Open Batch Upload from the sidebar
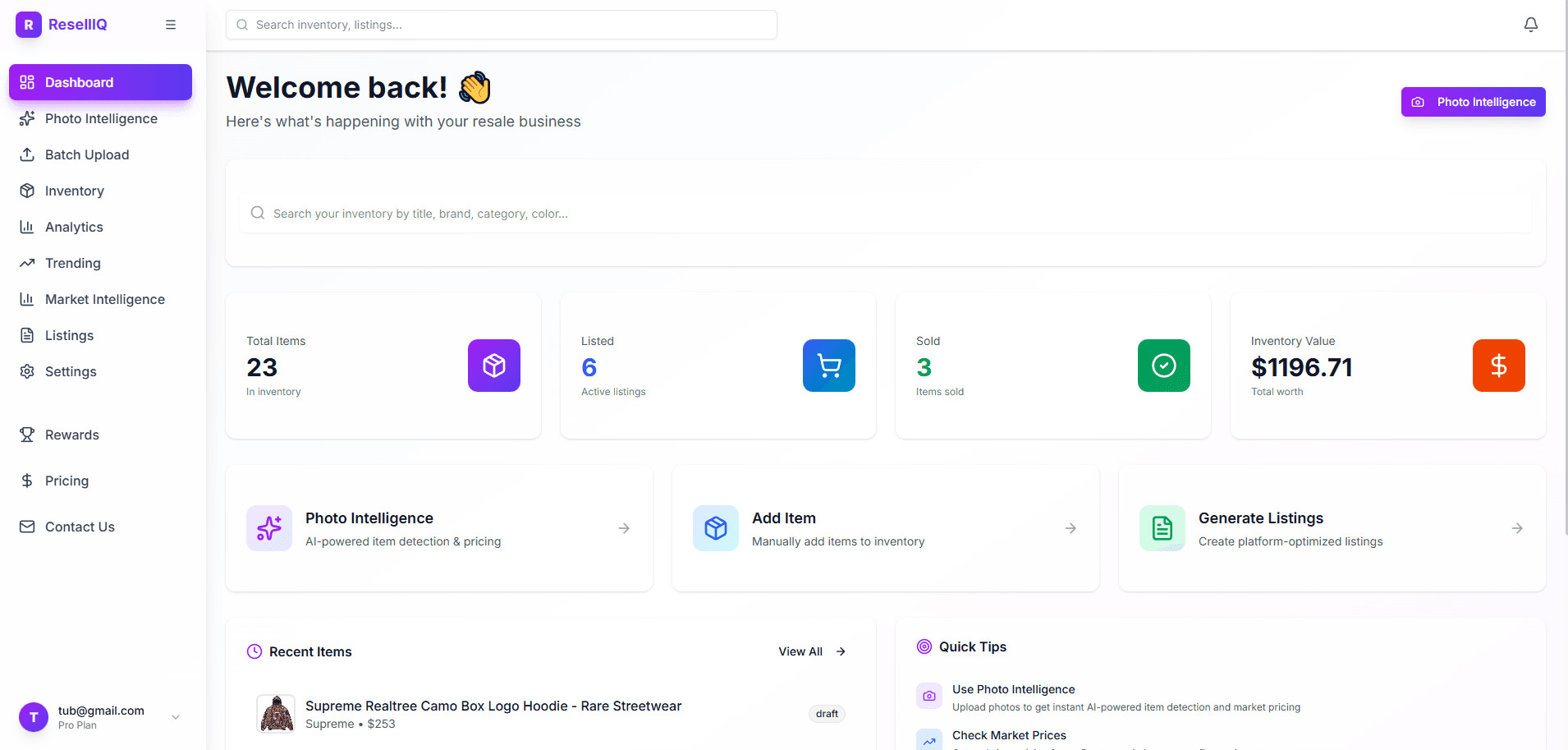 86,154
